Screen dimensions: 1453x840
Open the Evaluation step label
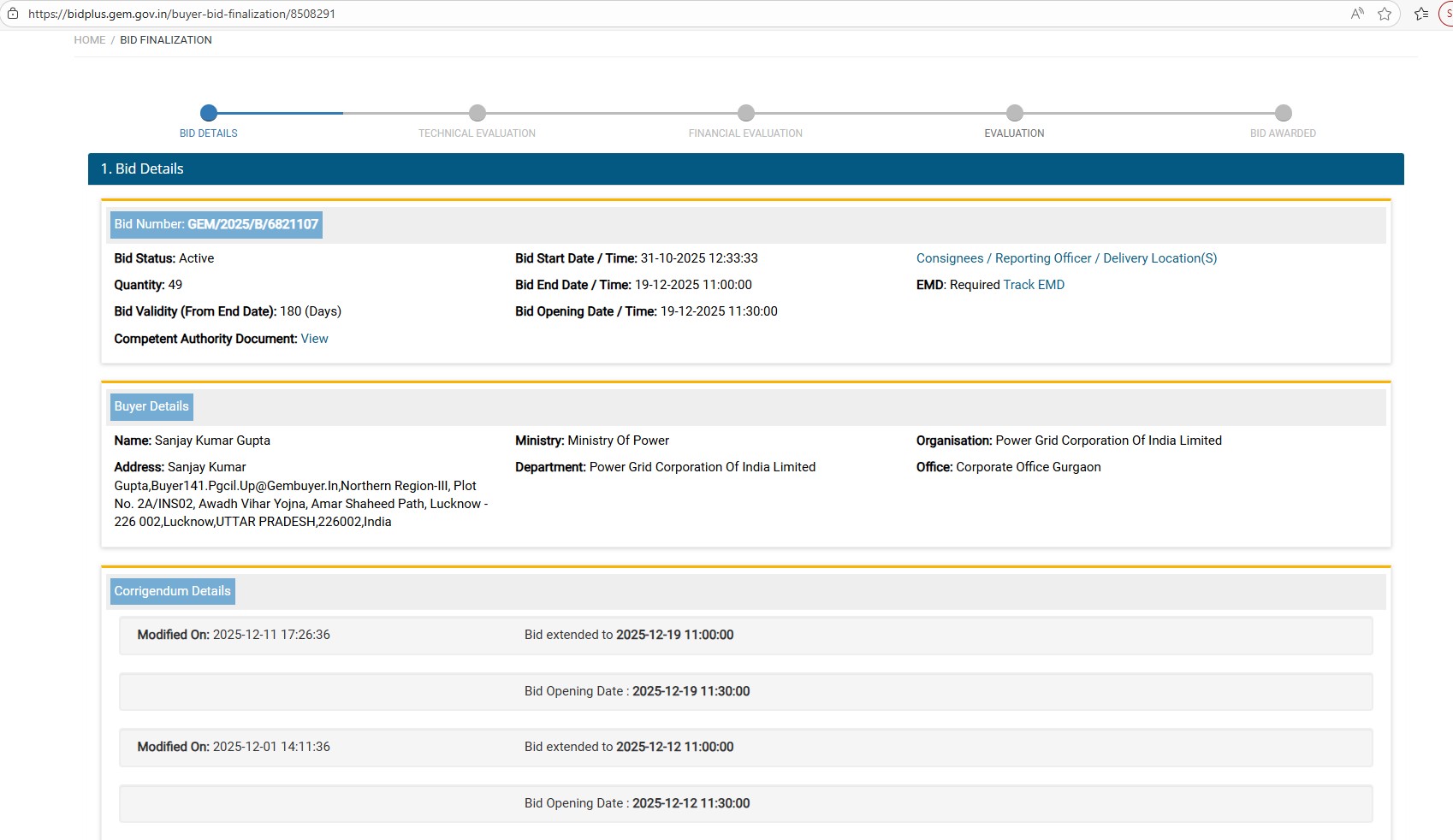point(1014,133)
